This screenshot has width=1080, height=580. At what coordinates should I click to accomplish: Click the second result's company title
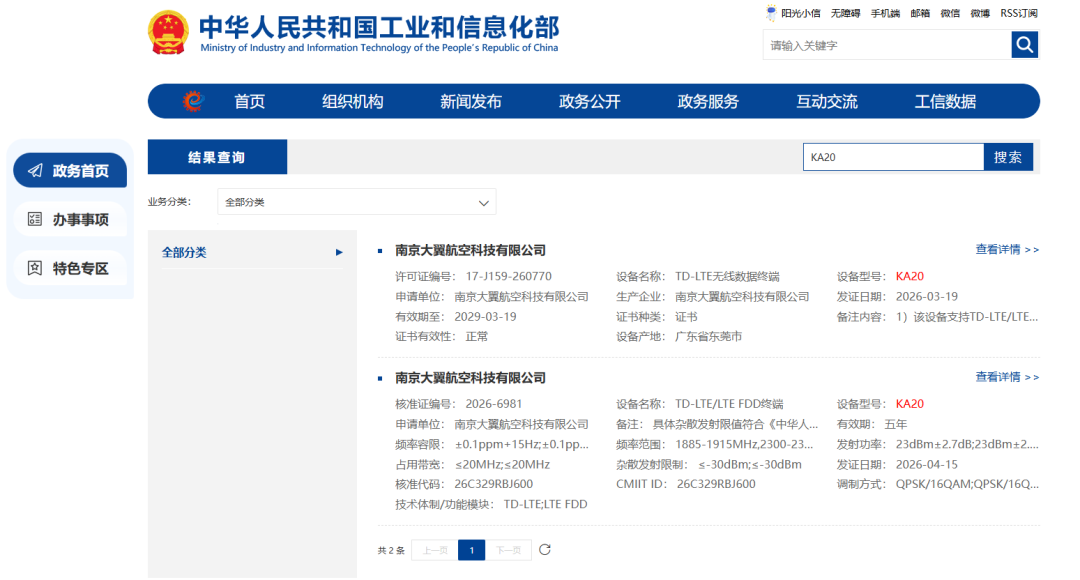click(x=470, y=377)
